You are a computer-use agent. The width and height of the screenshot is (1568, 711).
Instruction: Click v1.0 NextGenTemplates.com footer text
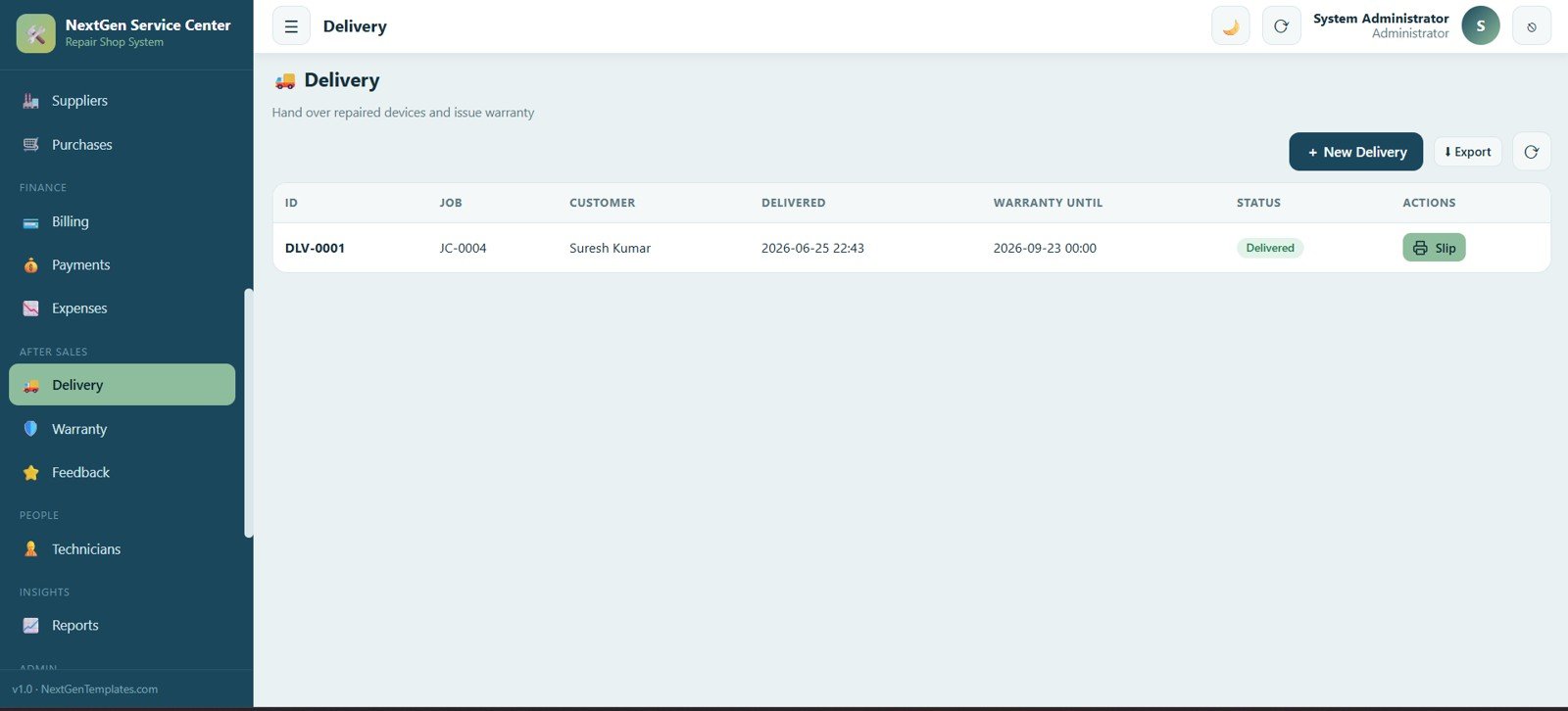[x=84, y=689]
